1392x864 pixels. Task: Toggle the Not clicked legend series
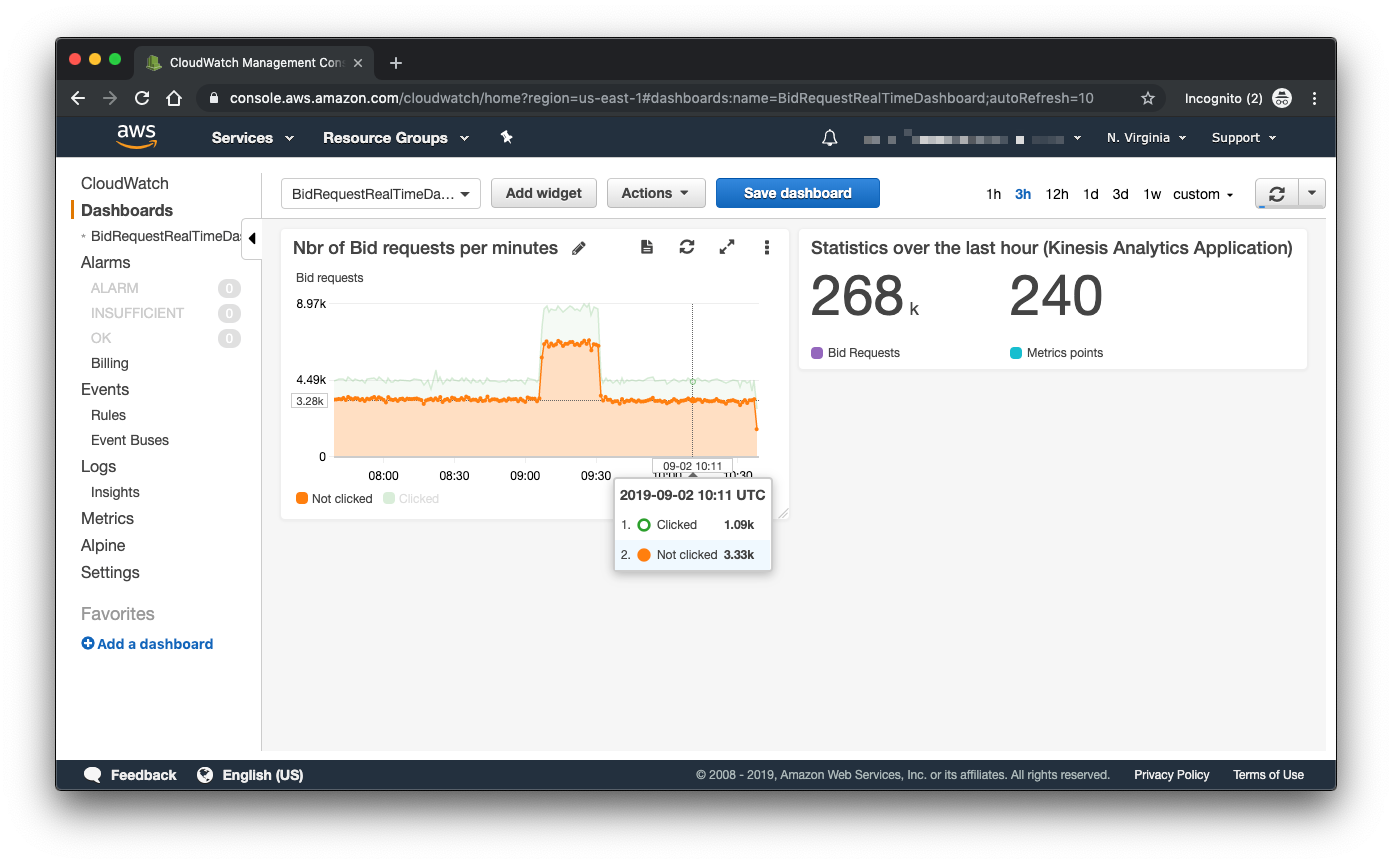[334, 498]
